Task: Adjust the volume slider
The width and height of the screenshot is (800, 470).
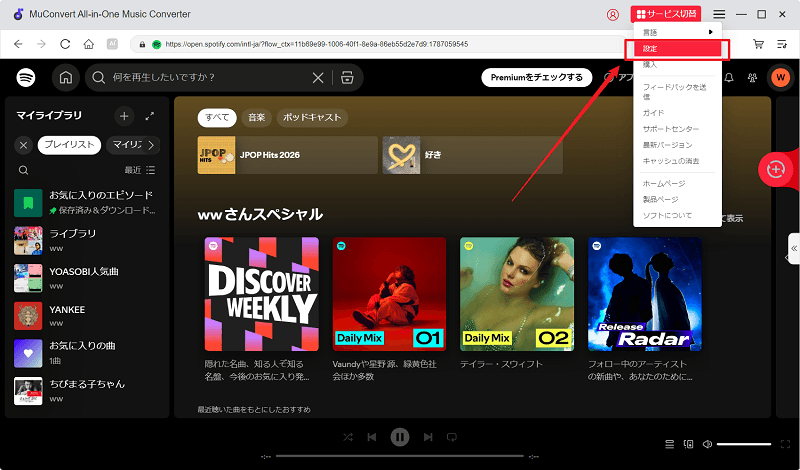Action: point(744,444)
